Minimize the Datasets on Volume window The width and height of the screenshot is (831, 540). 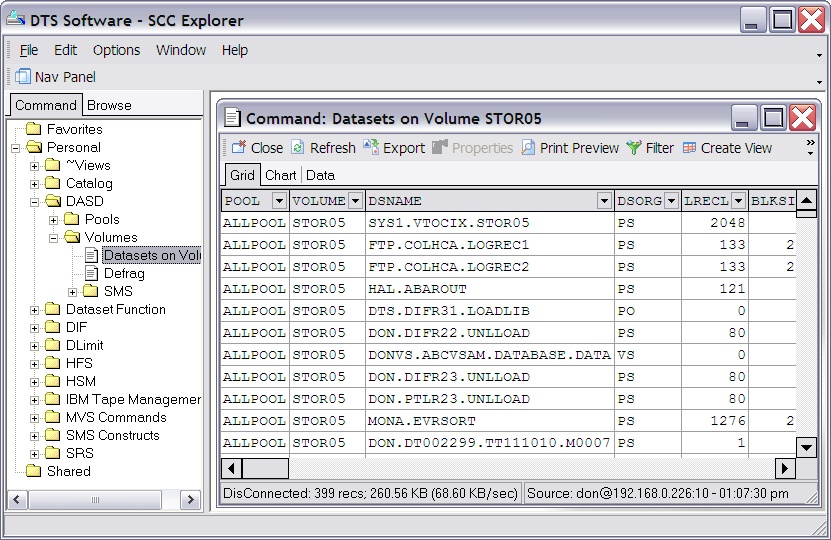click(x=744, y=117)
